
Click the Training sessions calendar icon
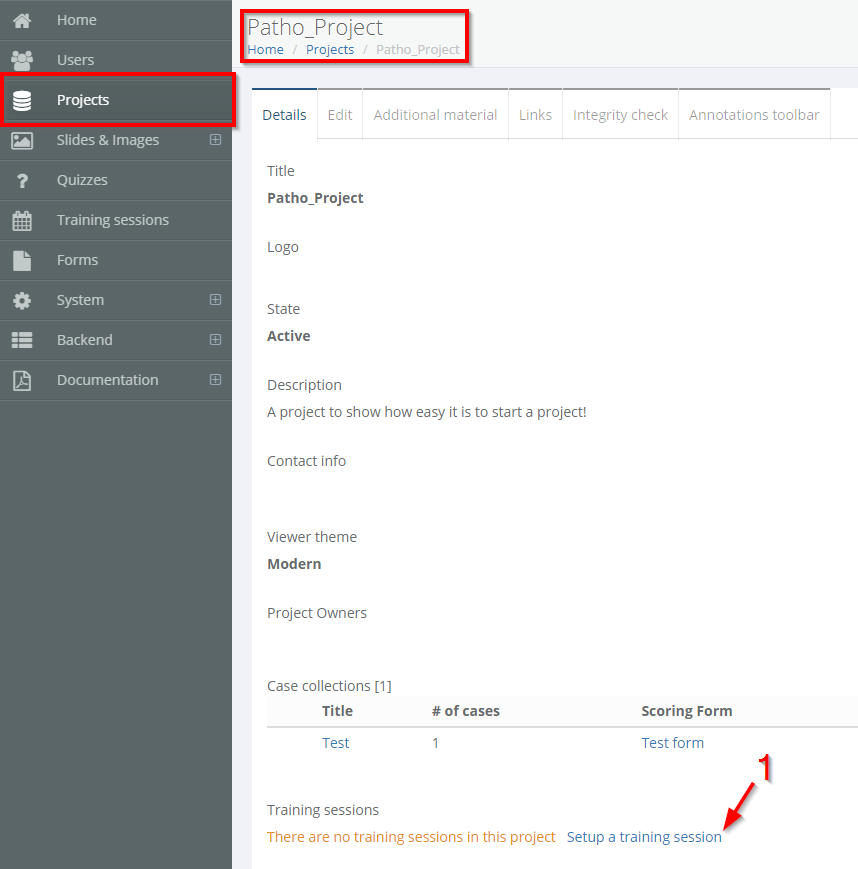(21, 220)
